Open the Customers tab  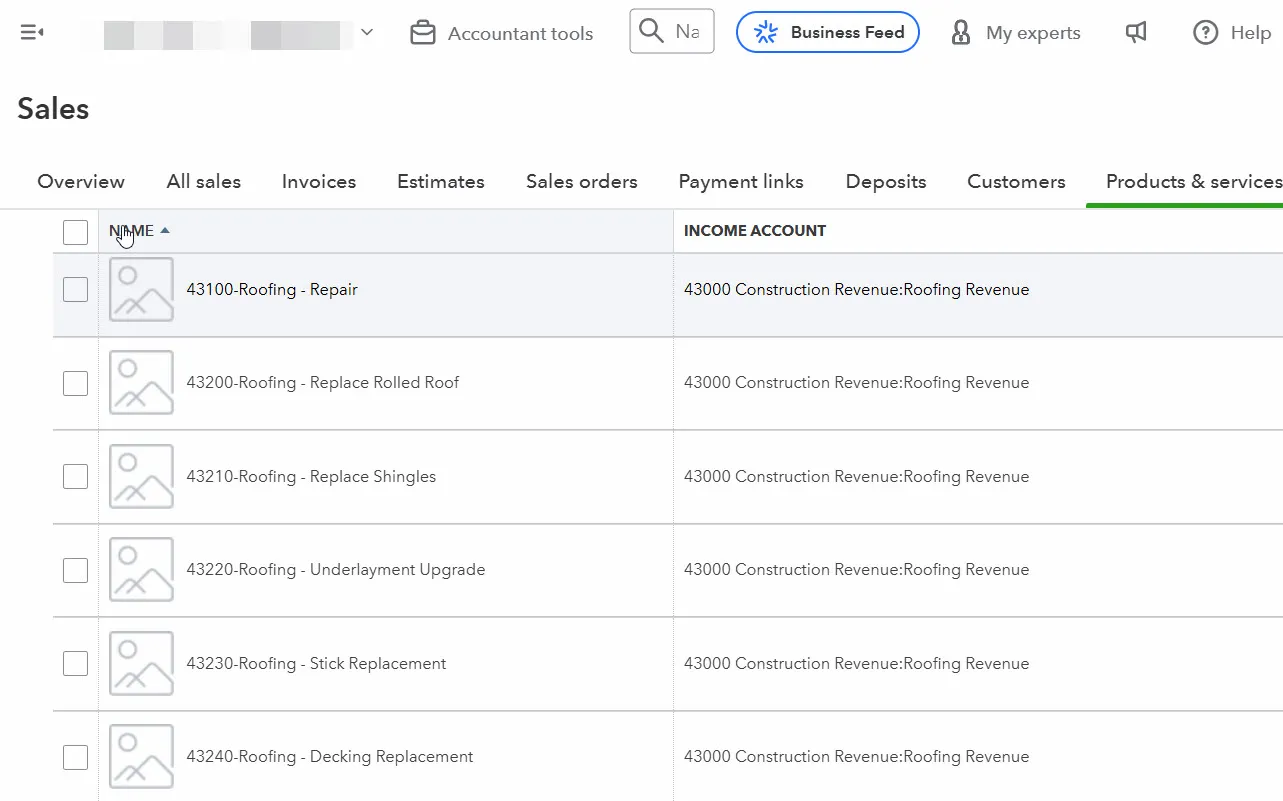coord(1016,182)
